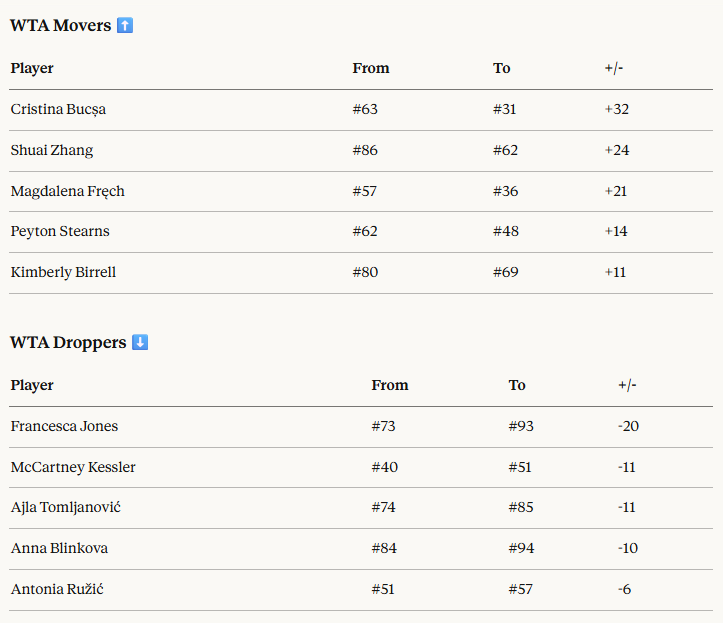The width and height of the screenshot is (723, 623).
Task: Select player name Shuai Zhang
Action: coord(52,150)
